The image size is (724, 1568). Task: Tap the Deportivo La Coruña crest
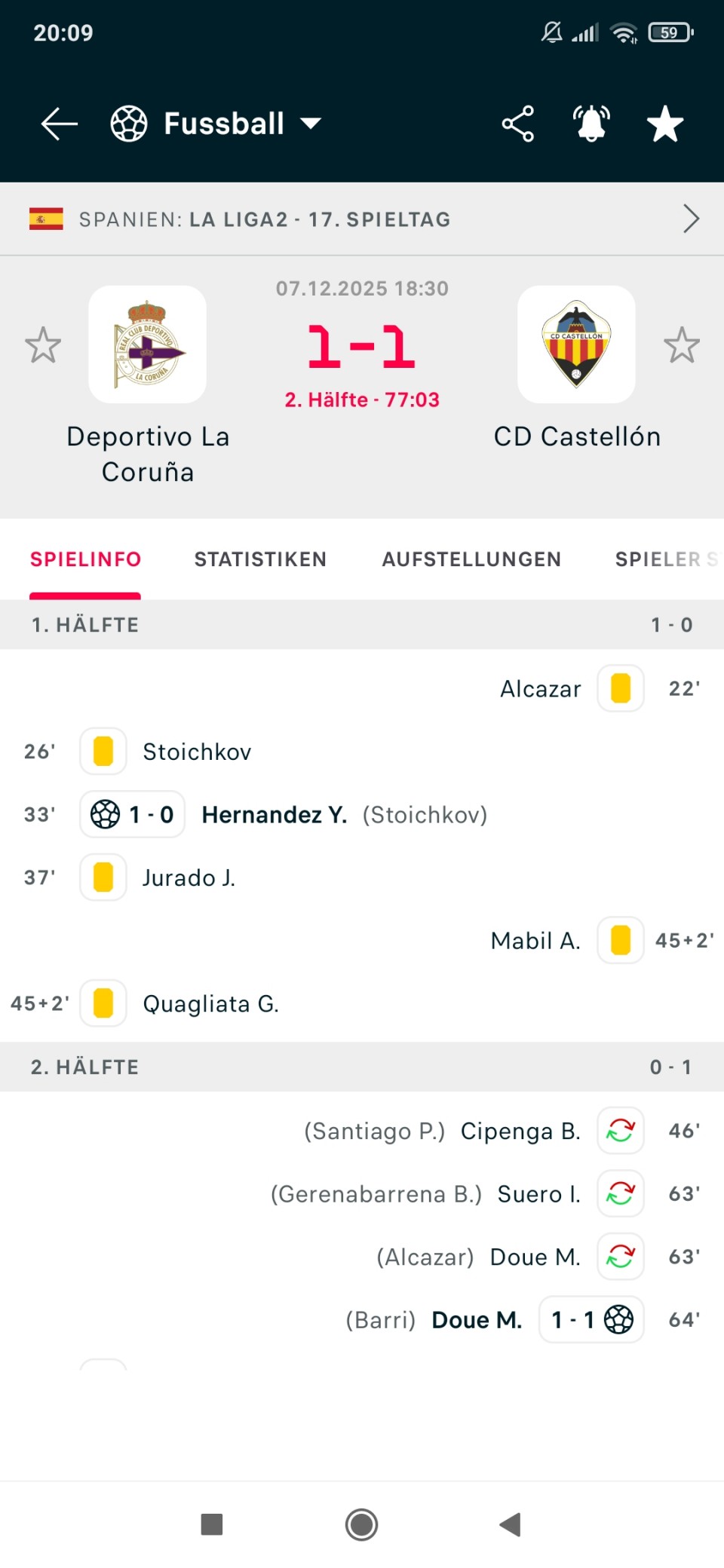point(148,345)
